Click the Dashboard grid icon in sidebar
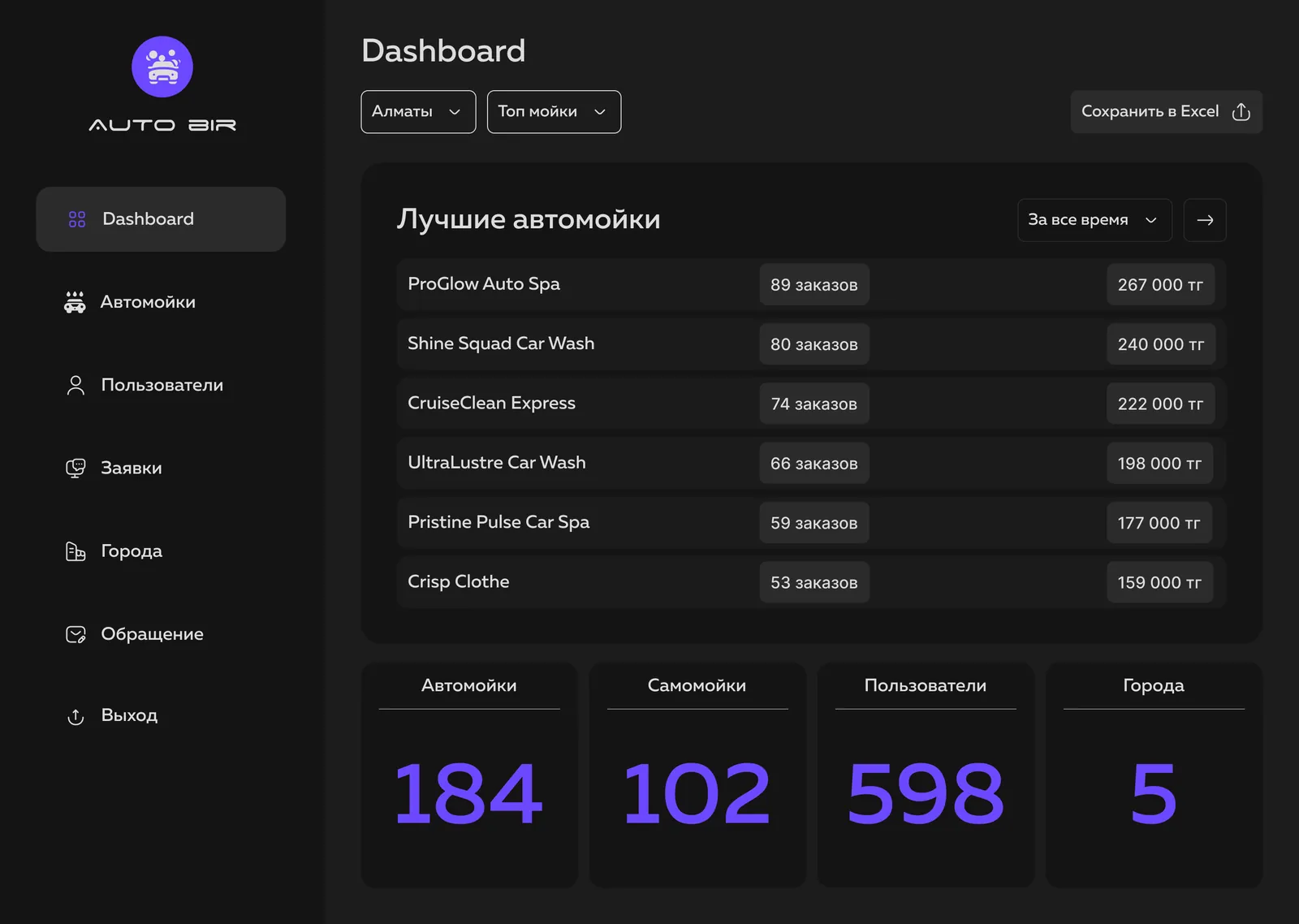Viewport: 1299px width, 924px height. pyautogui.click(x=77, y=219)
